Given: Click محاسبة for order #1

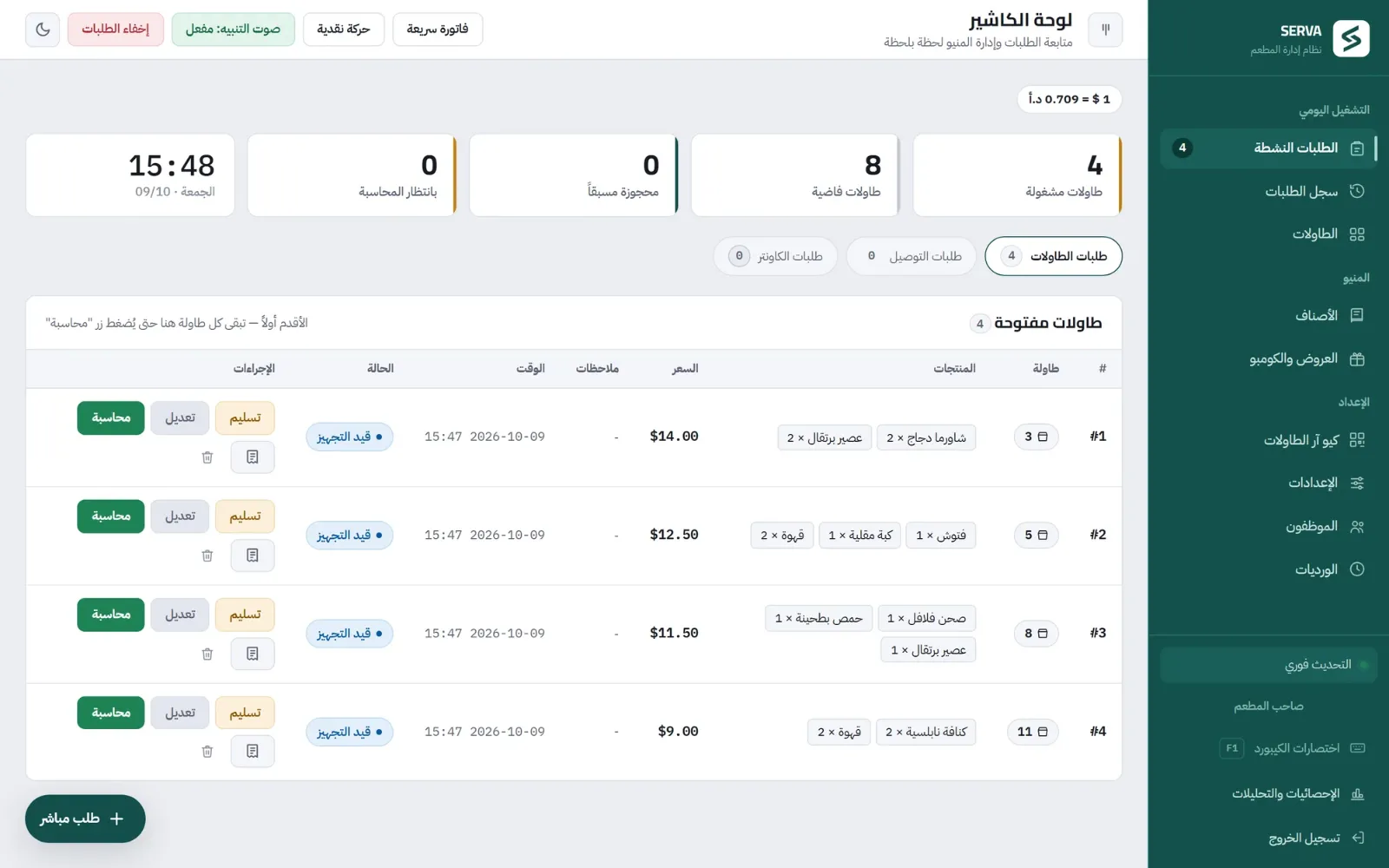Looking at the screenshot, I should click(111, 418).
